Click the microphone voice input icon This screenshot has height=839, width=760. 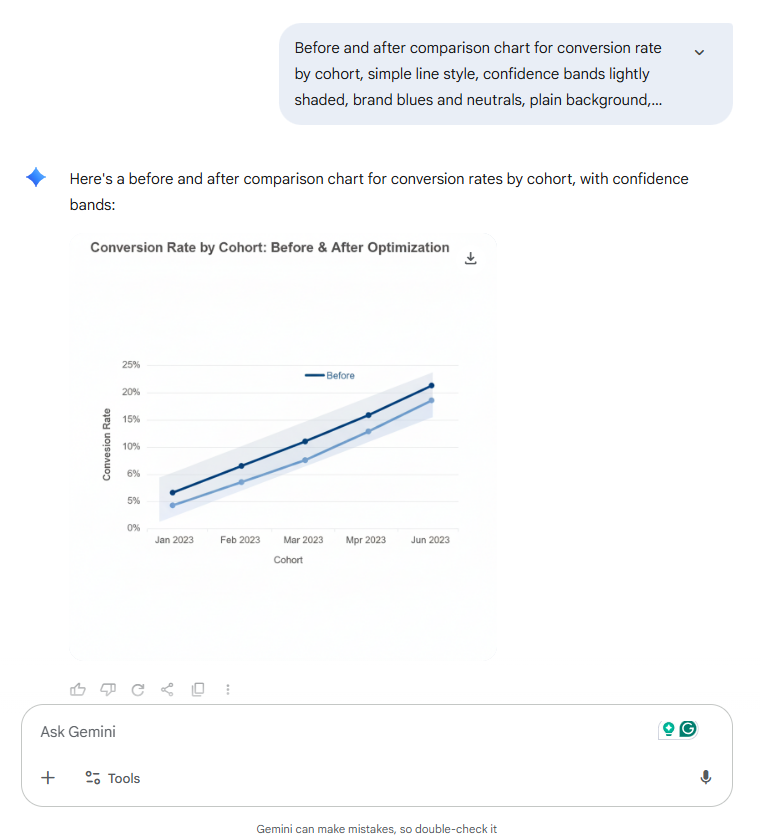tap(705, 778)
